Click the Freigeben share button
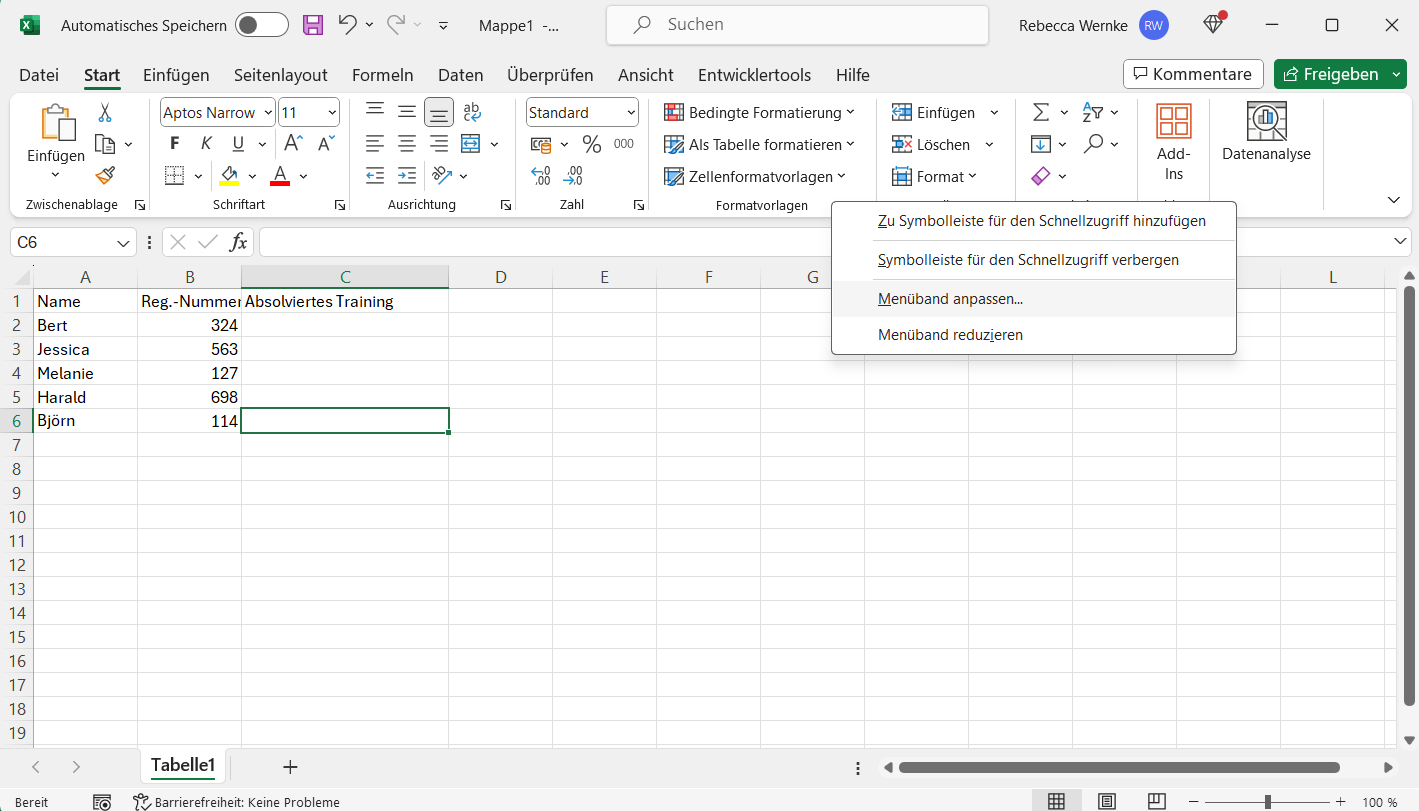Screen dimensions: 1419x811 coord(1329,74)
